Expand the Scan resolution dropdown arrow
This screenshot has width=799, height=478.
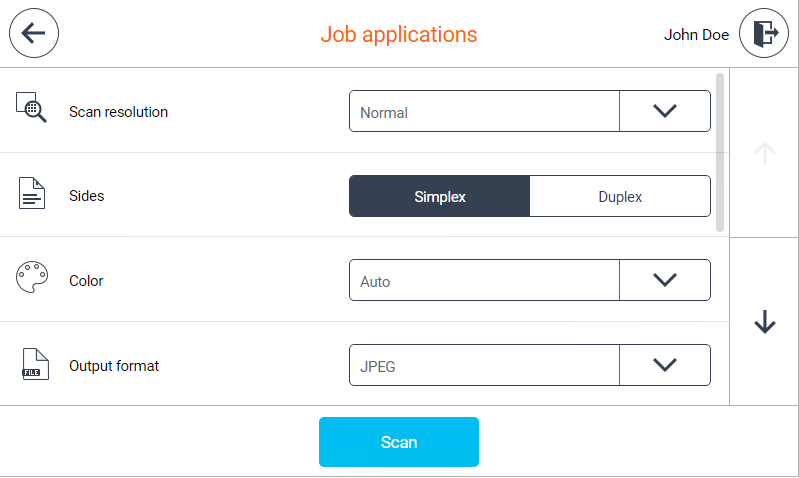665,111
